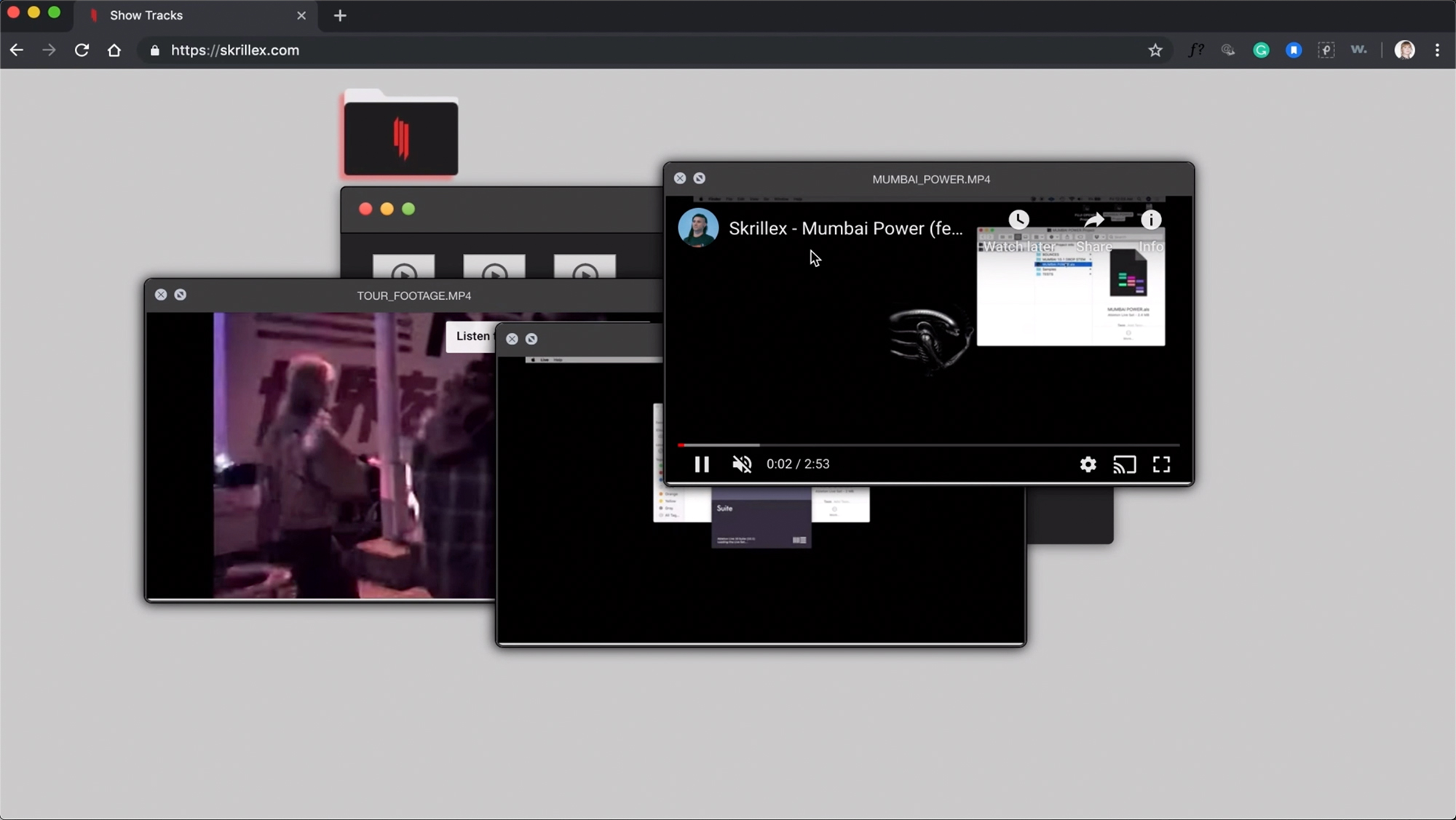Open the video Info icon
This screenshot has height=820, width=1456.
1150,220
